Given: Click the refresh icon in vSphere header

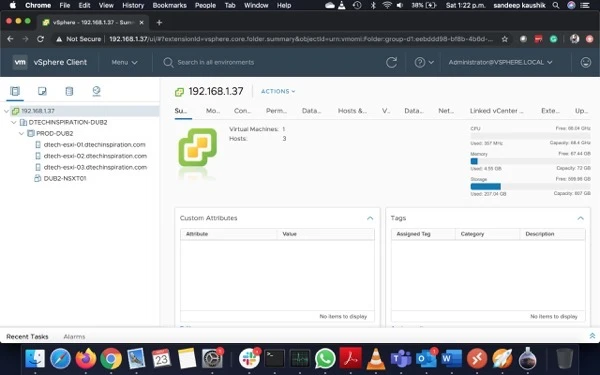Looking at the screenshot, I should coord(391,62).
